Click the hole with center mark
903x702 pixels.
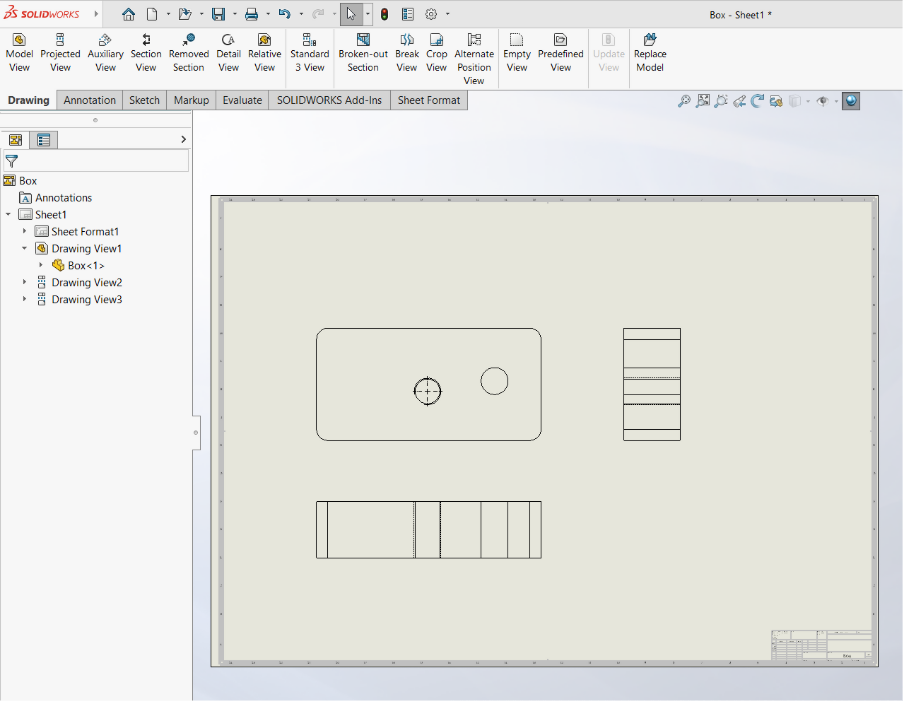pos(427,392)
